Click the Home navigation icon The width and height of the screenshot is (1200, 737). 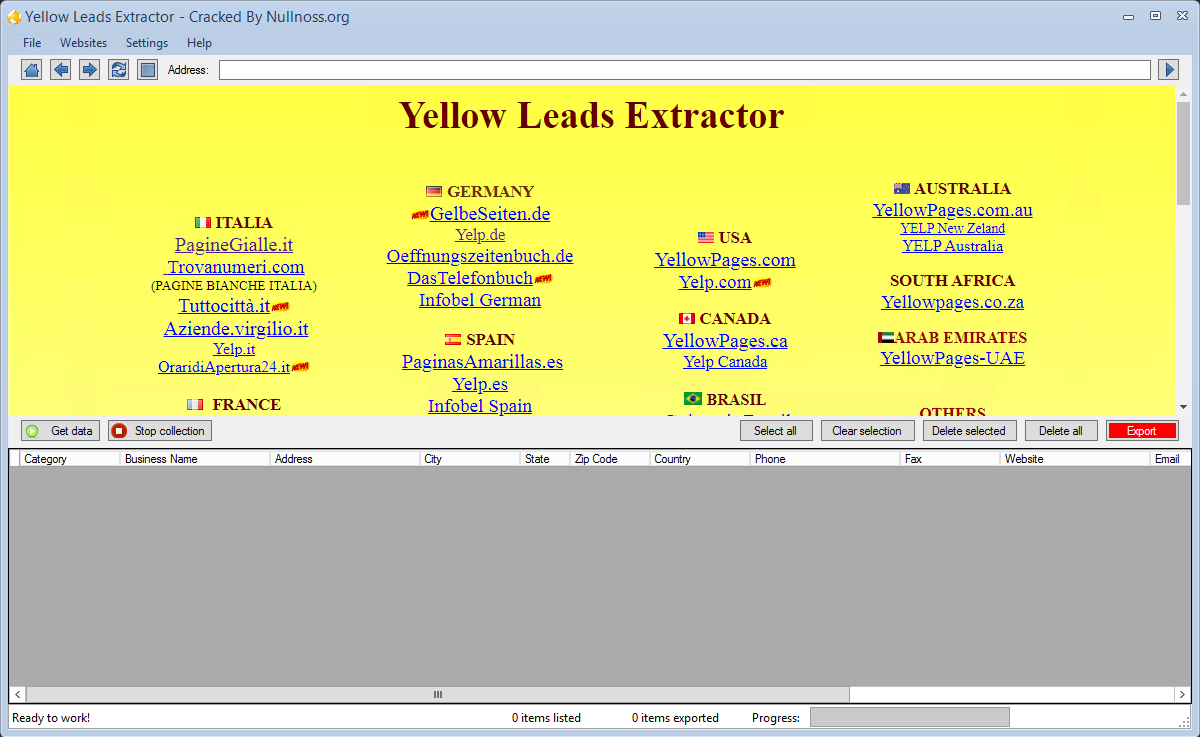click(x=31, y=70)
